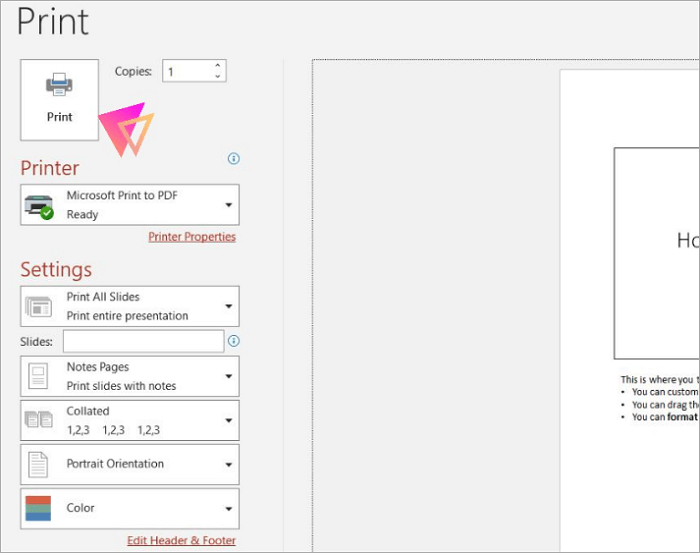Click the 'Print slides with notes' text
Image resolution: width=700 pixels, height=553 pixels.
click(121, 386)
